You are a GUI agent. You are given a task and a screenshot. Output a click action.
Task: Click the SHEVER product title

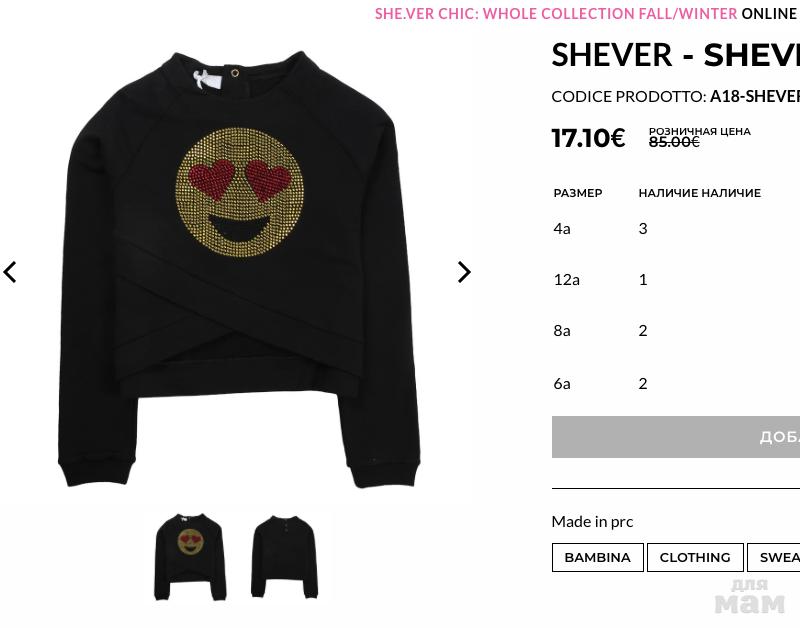(676, 55)
